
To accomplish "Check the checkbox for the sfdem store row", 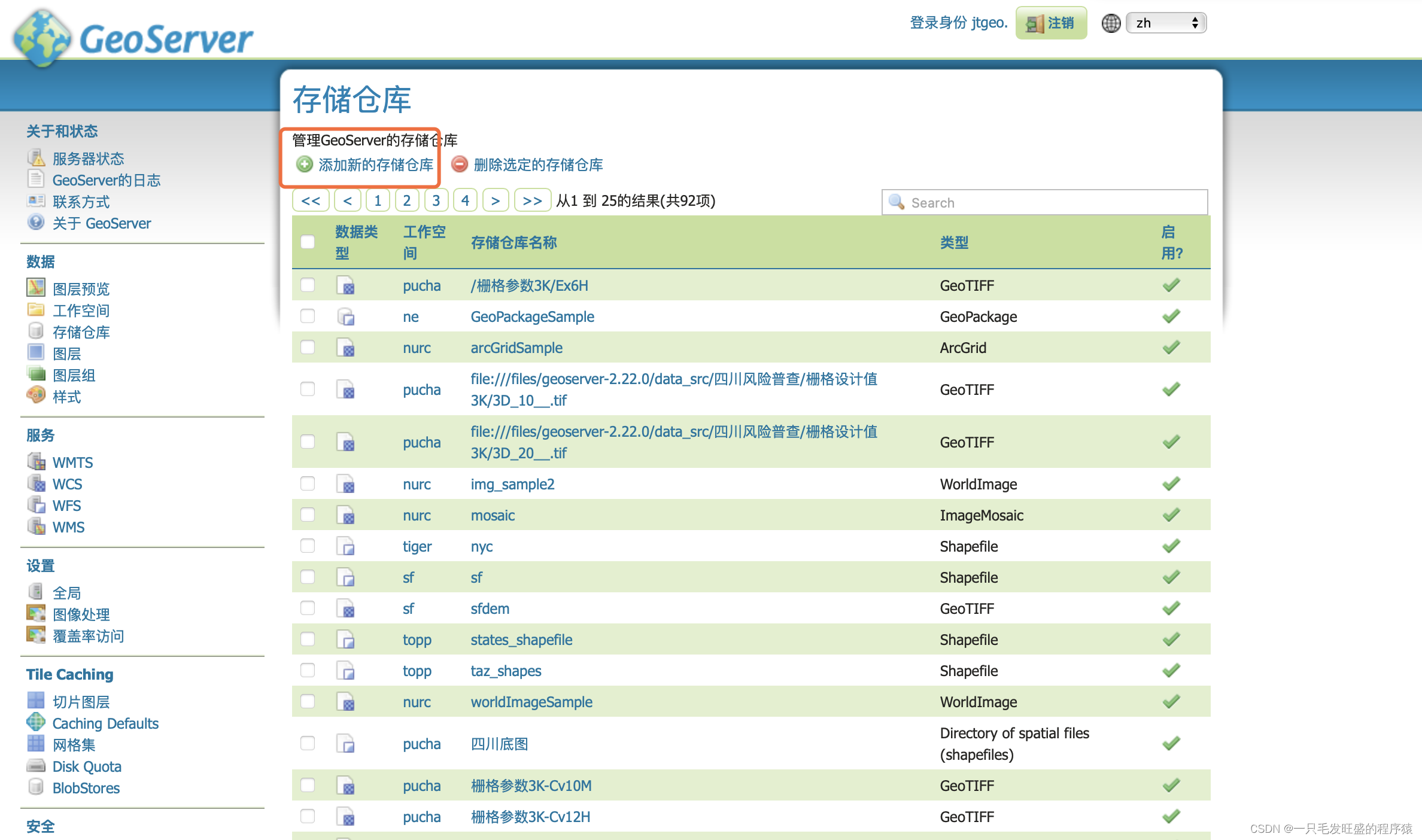I will [x=308, y=608].
